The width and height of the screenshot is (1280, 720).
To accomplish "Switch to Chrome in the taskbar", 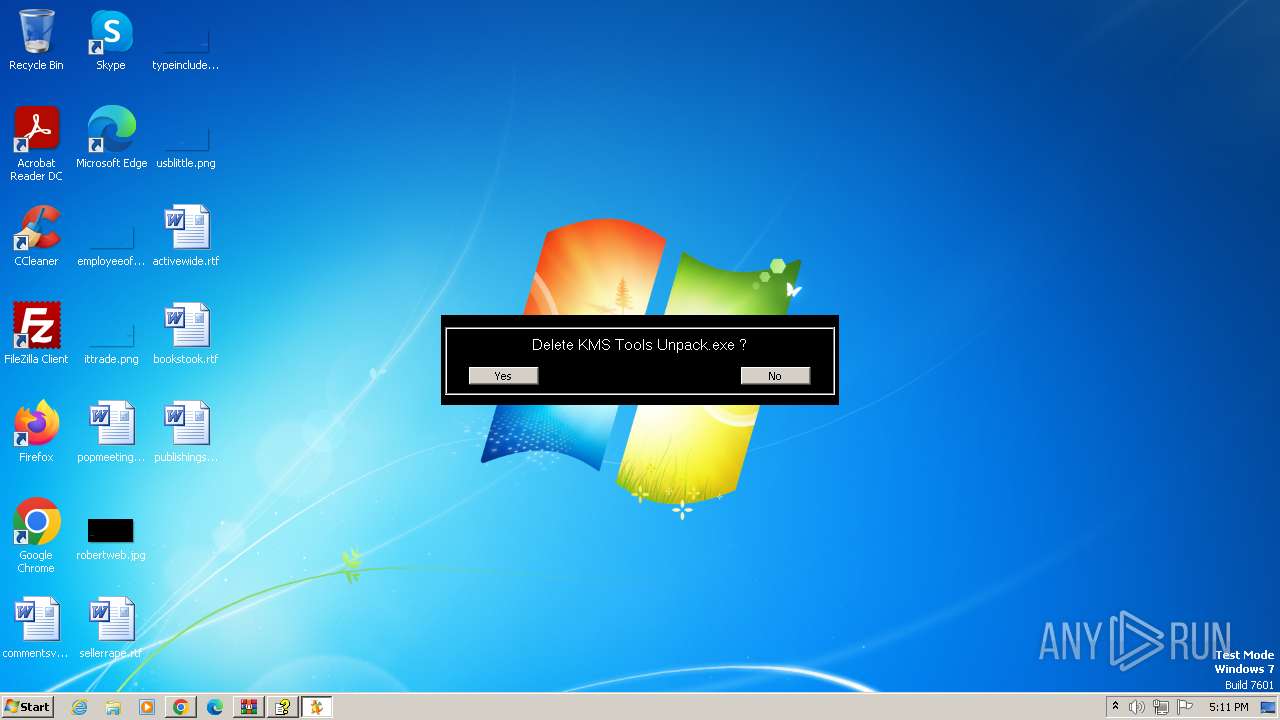I will pyautogui.click(x=181, y=707).
